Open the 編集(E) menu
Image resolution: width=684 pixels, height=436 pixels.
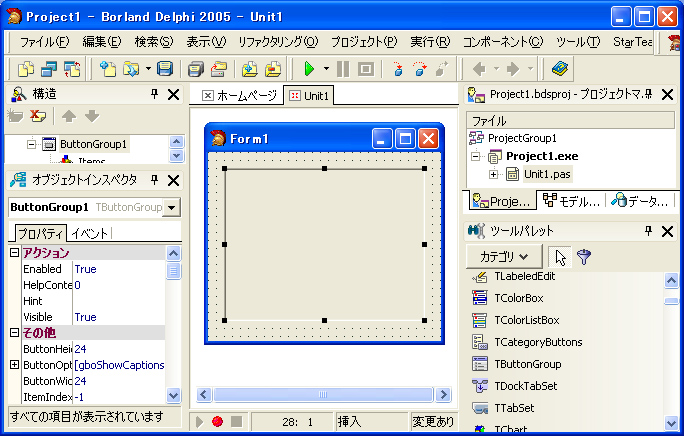[x=102, y=42]
